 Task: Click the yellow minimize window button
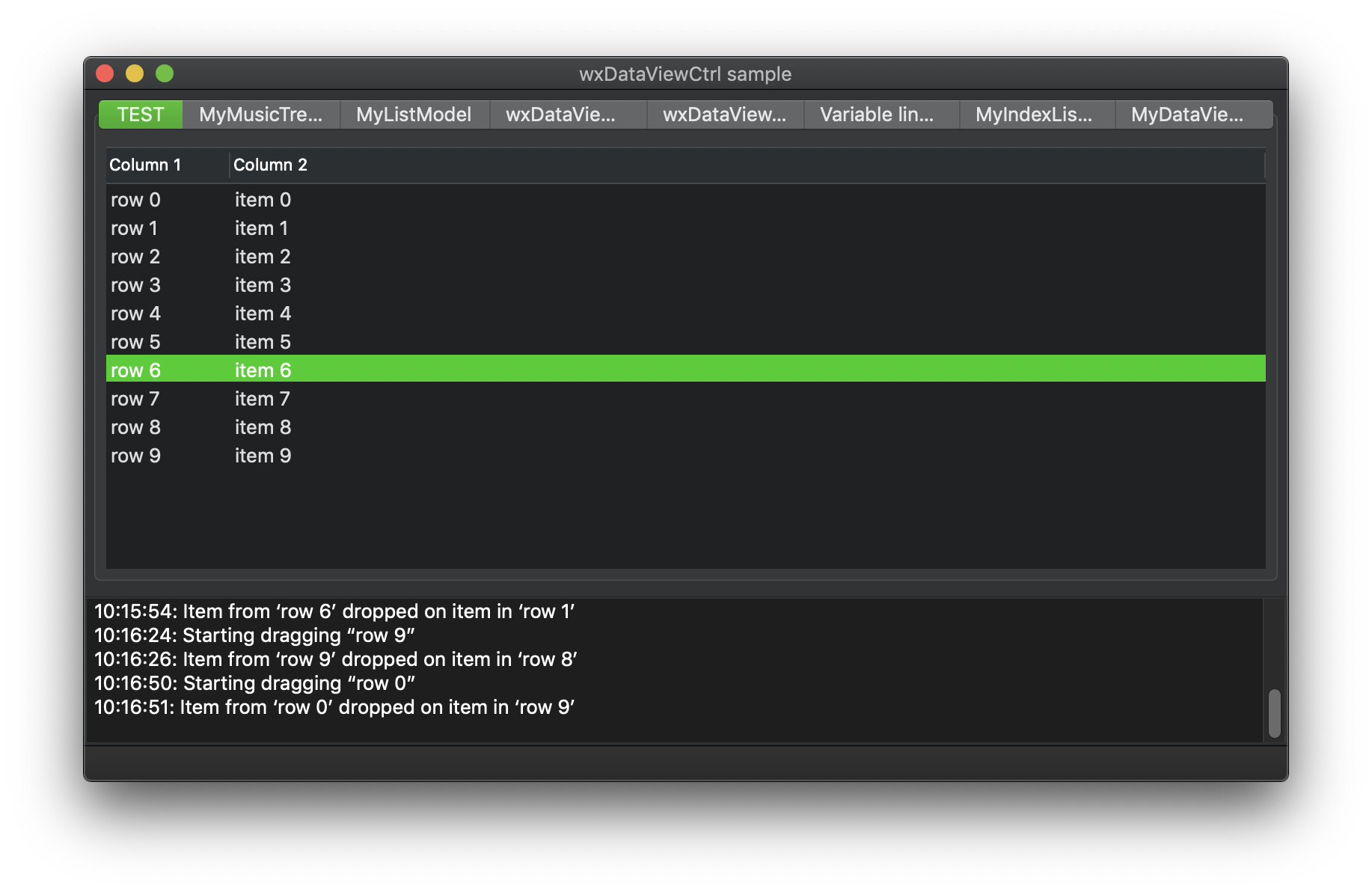[135, 73]
